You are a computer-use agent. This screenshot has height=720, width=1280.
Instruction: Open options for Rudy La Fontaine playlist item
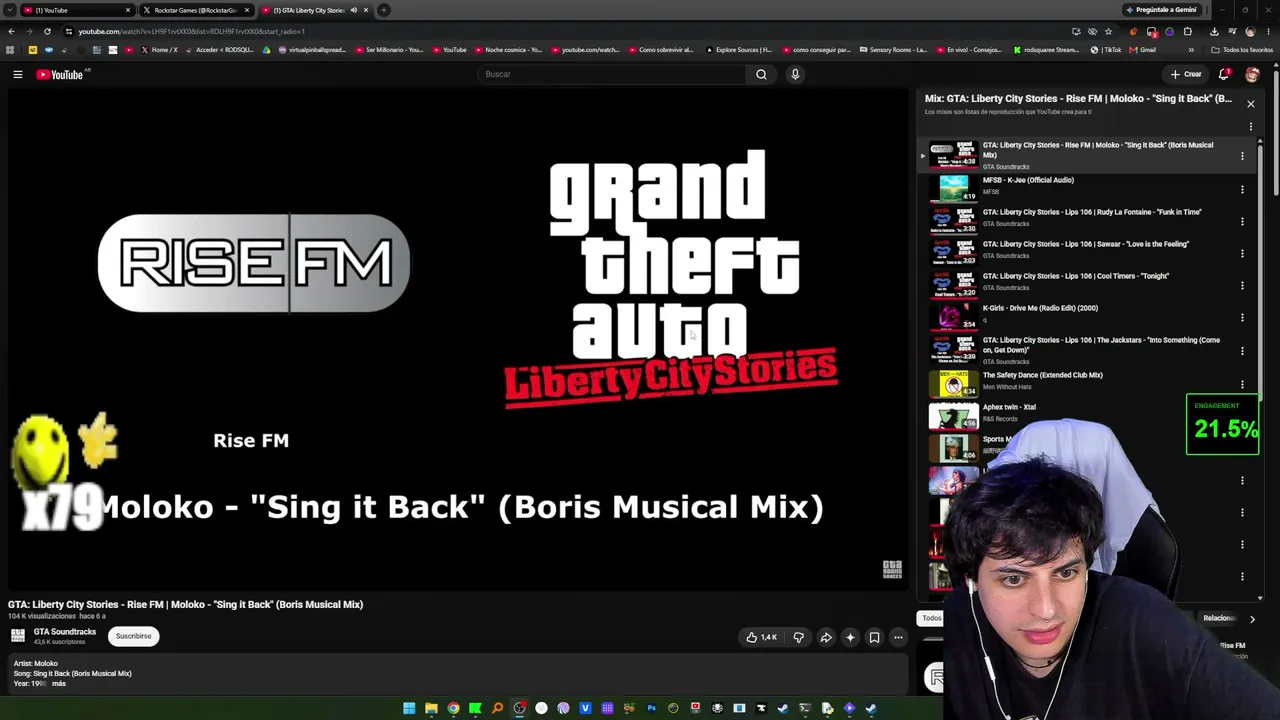[x=1243, y=221]
